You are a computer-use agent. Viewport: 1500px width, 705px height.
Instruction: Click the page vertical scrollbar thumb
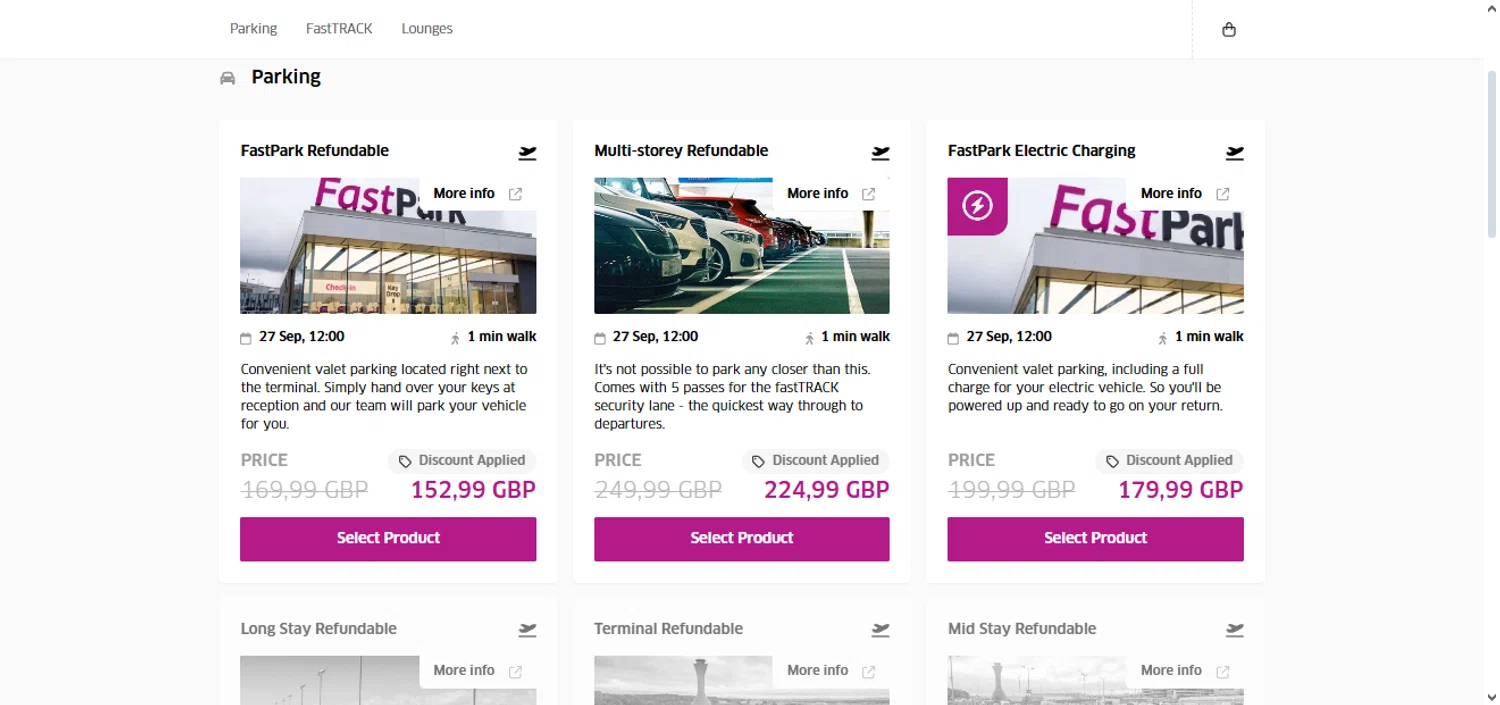click(x=1491, y=153)
